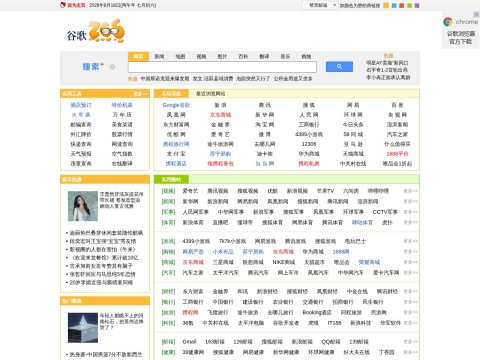The width and height of the screenshot is (480, 360).
Task: Open the 39健康网 link
Action: pyautogui.click(x=193, y=352)
